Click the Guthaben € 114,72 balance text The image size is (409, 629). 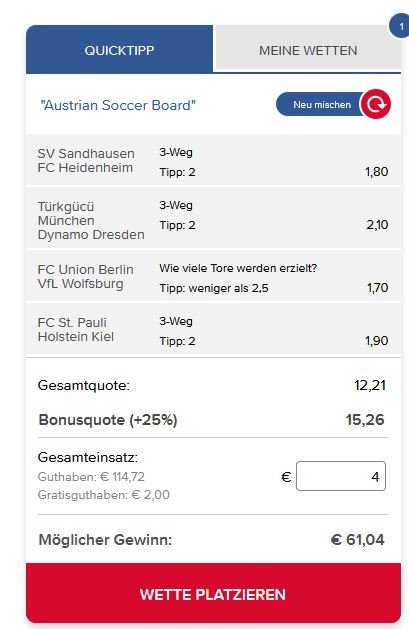point(91,477)
